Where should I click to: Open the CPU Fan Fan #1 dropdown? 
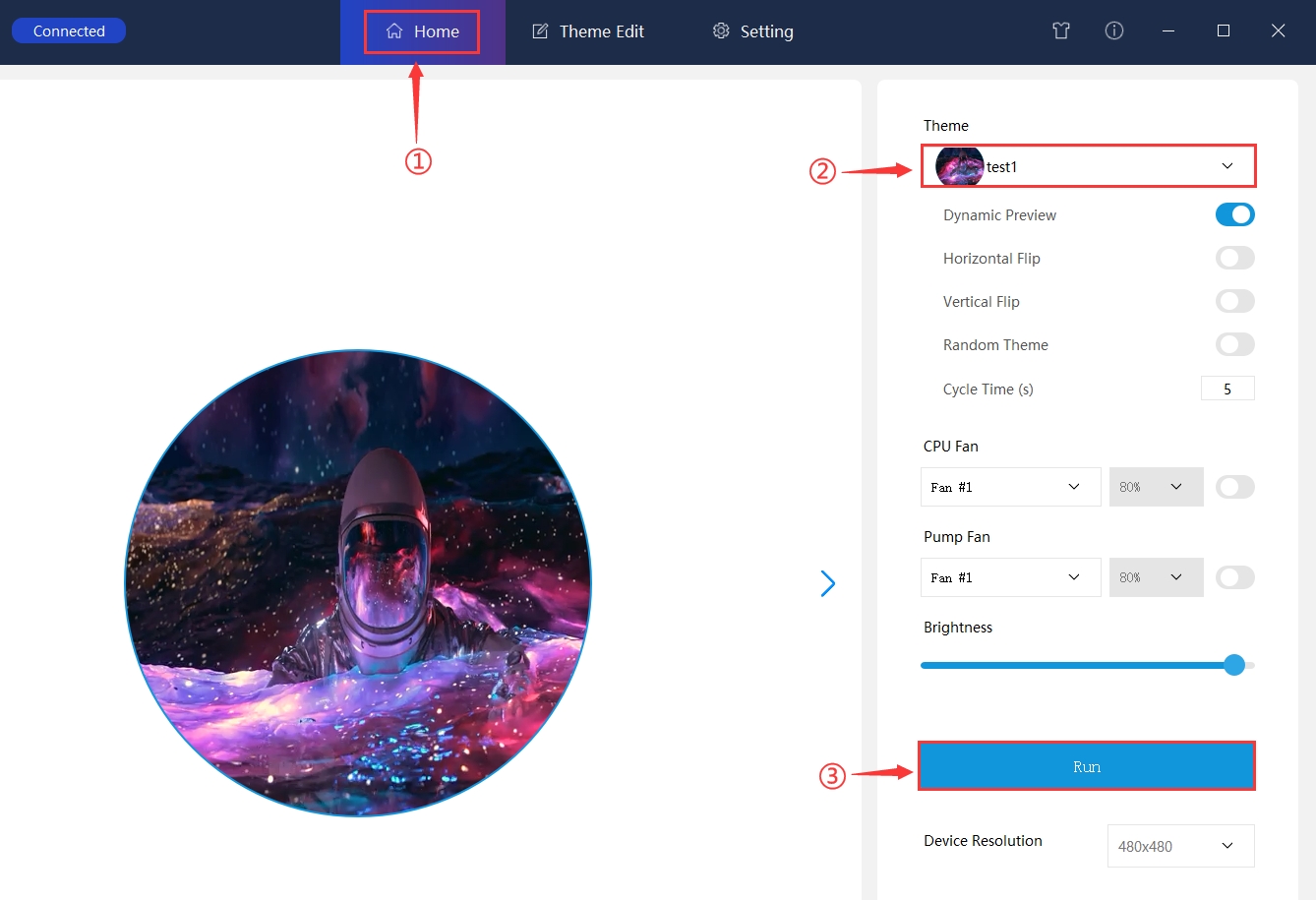click(1010, 487)
